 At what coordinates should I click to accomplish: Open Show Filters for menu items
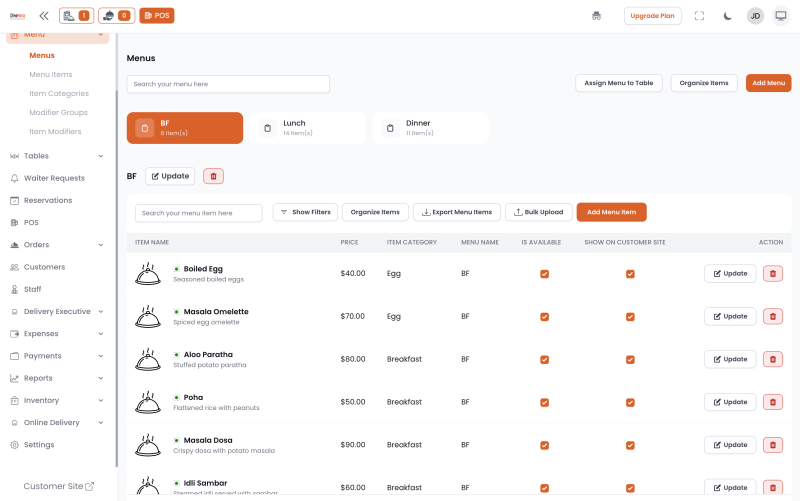pyautogui.click(x=305, y=212)
